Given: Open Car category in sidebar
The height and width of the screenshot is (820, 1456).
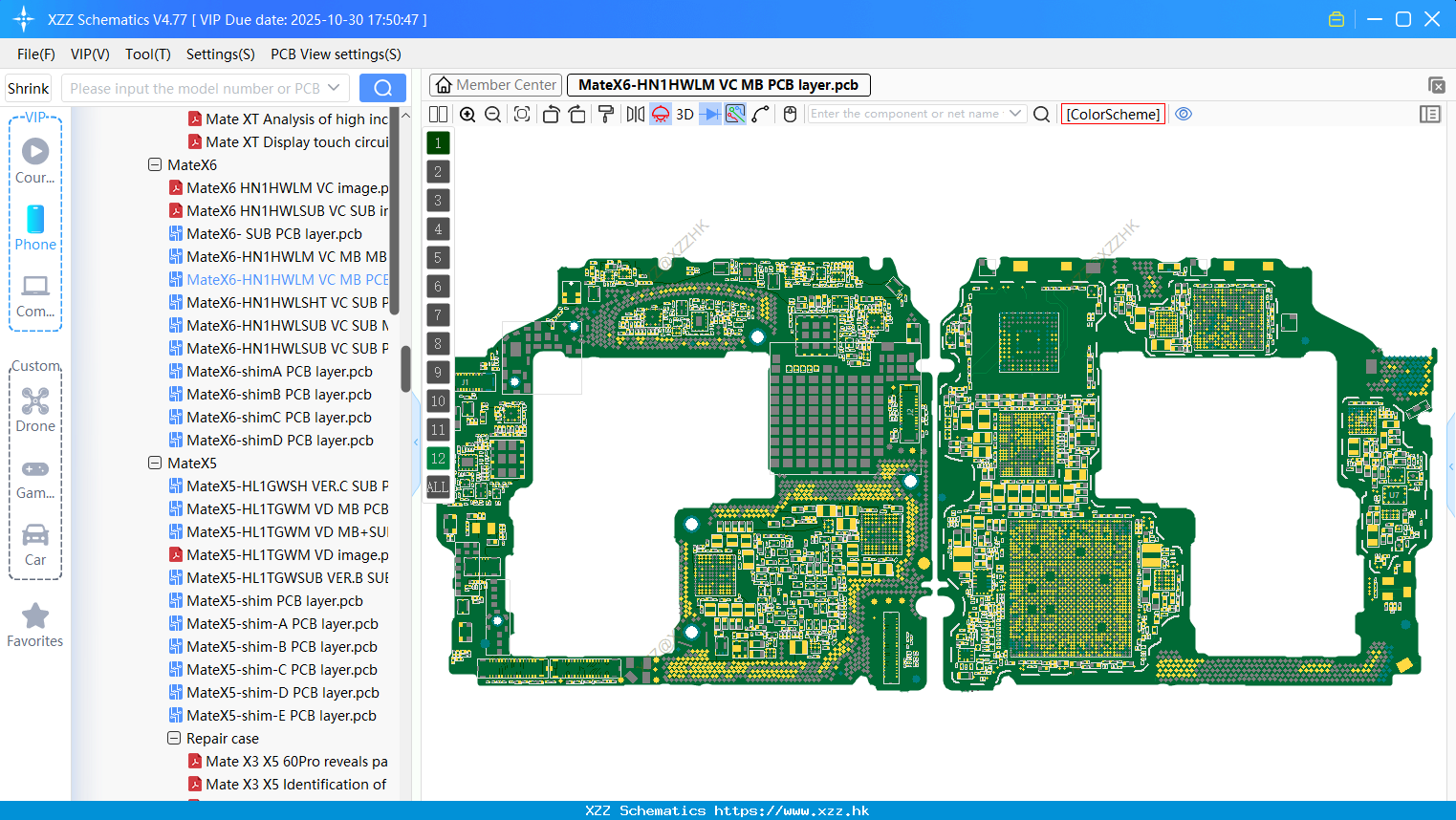Looking at the screenshot, I should click(x=35, y=545).
